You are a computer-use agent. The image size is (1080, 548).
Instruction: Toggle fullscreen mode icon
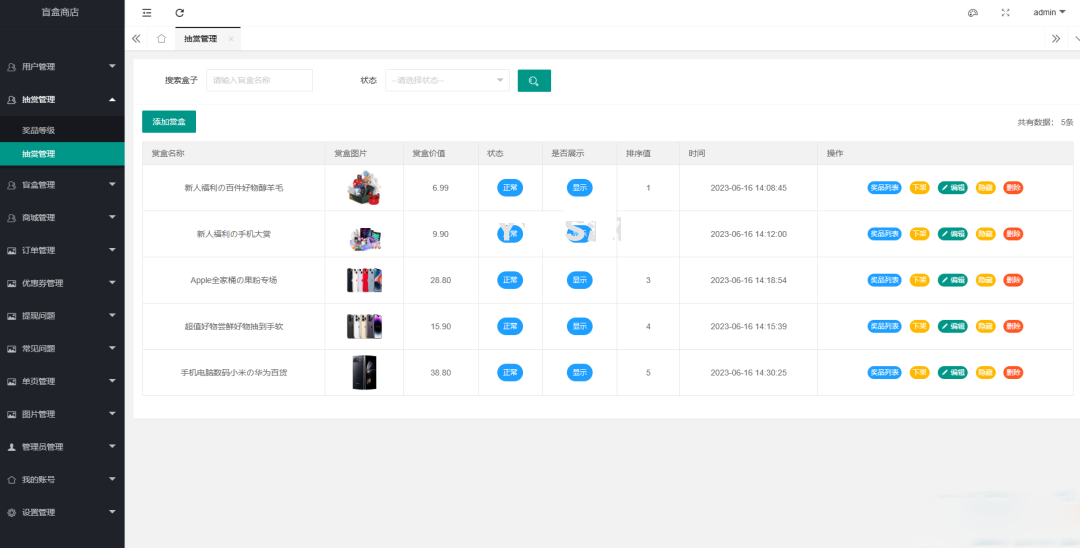point(1005,13)
